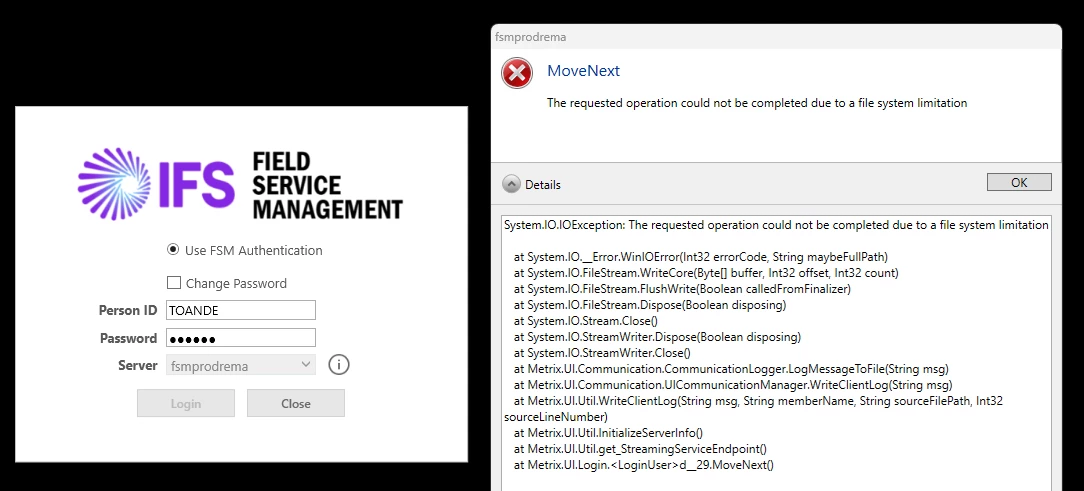Click the InitializeServerInfo() line
1084x491 pixels.
click(x=608, y=434)
